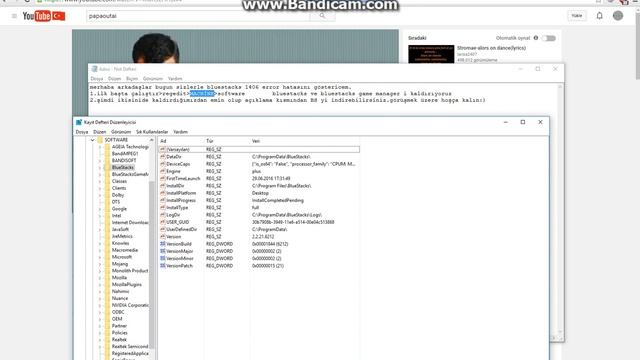Click the string icon beside InstallDir
This screenshot has height=360, width=640.
[x=162, y=186]
